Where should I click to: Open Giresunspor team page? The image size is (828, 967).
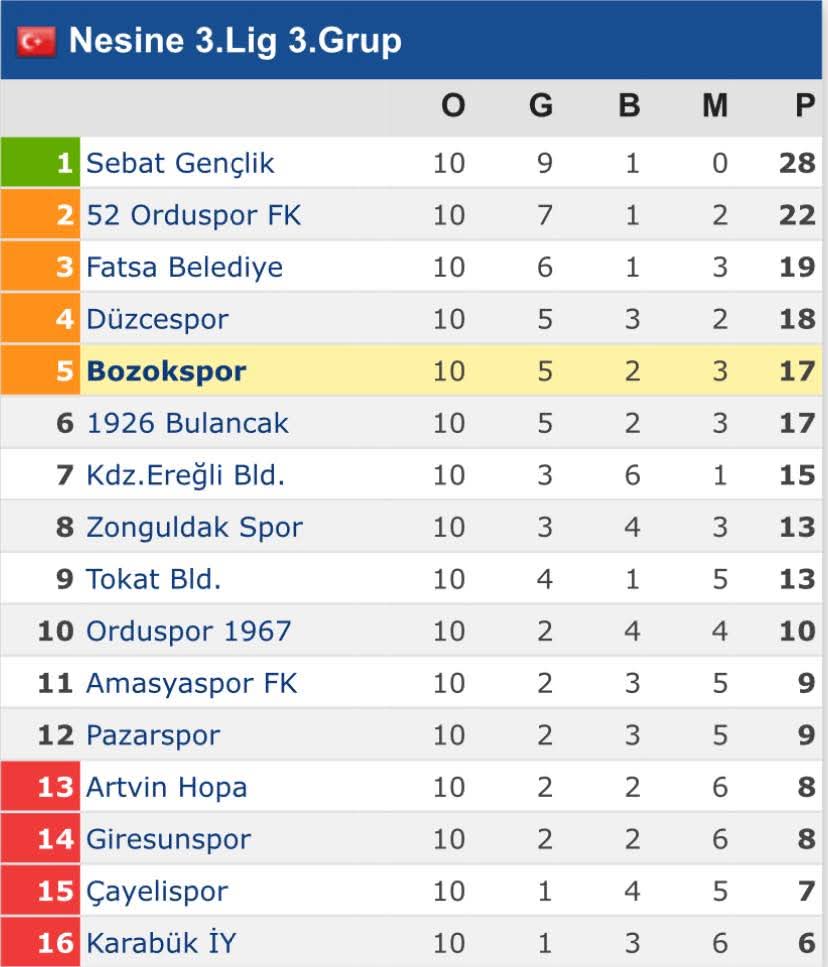point(168,839)
